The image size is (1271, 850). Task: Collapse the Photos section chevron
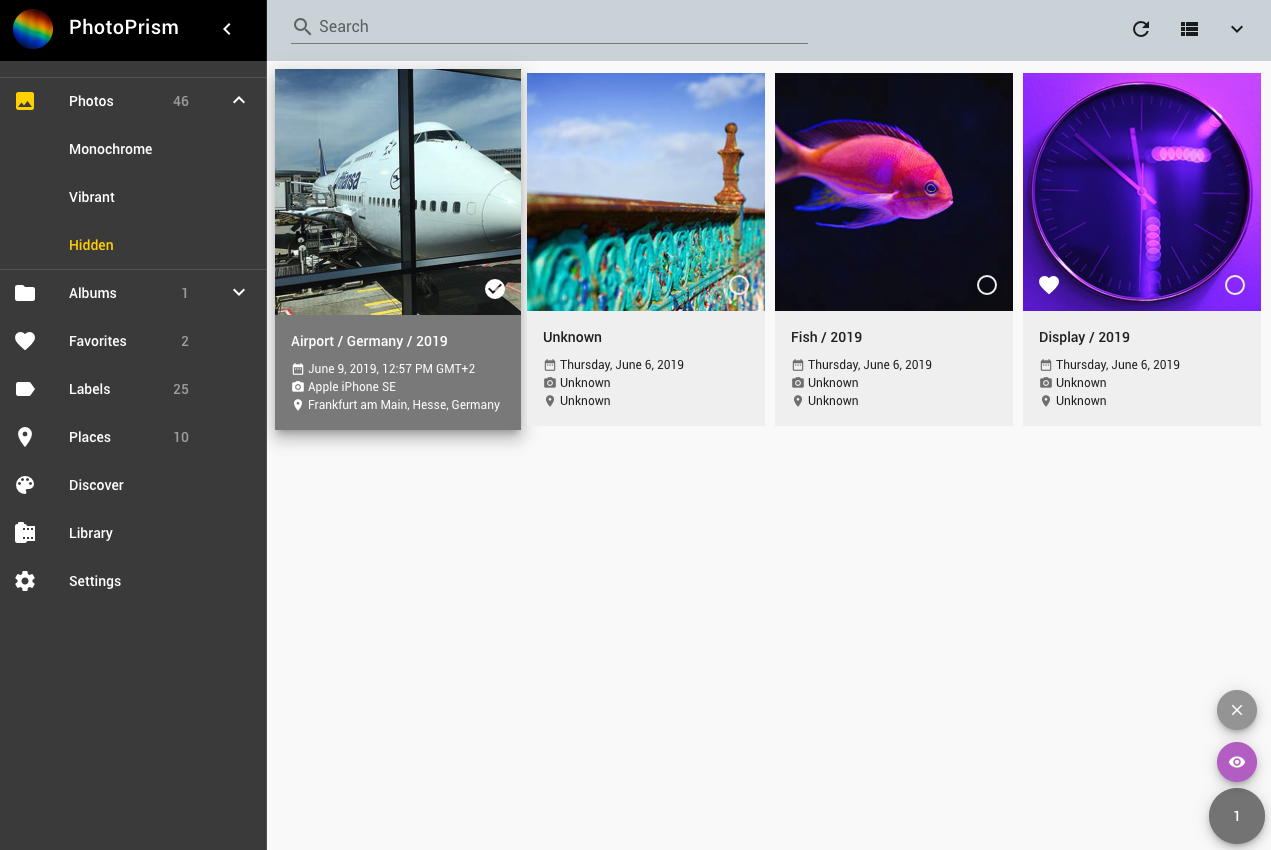click(x=238, y=100)
